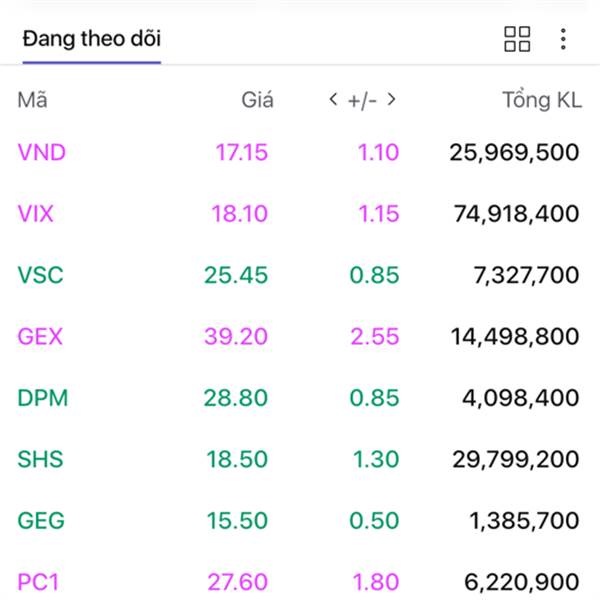Sort by the Mã column header
The height and width of the screenshot is (600, 600).
point(32,100)
